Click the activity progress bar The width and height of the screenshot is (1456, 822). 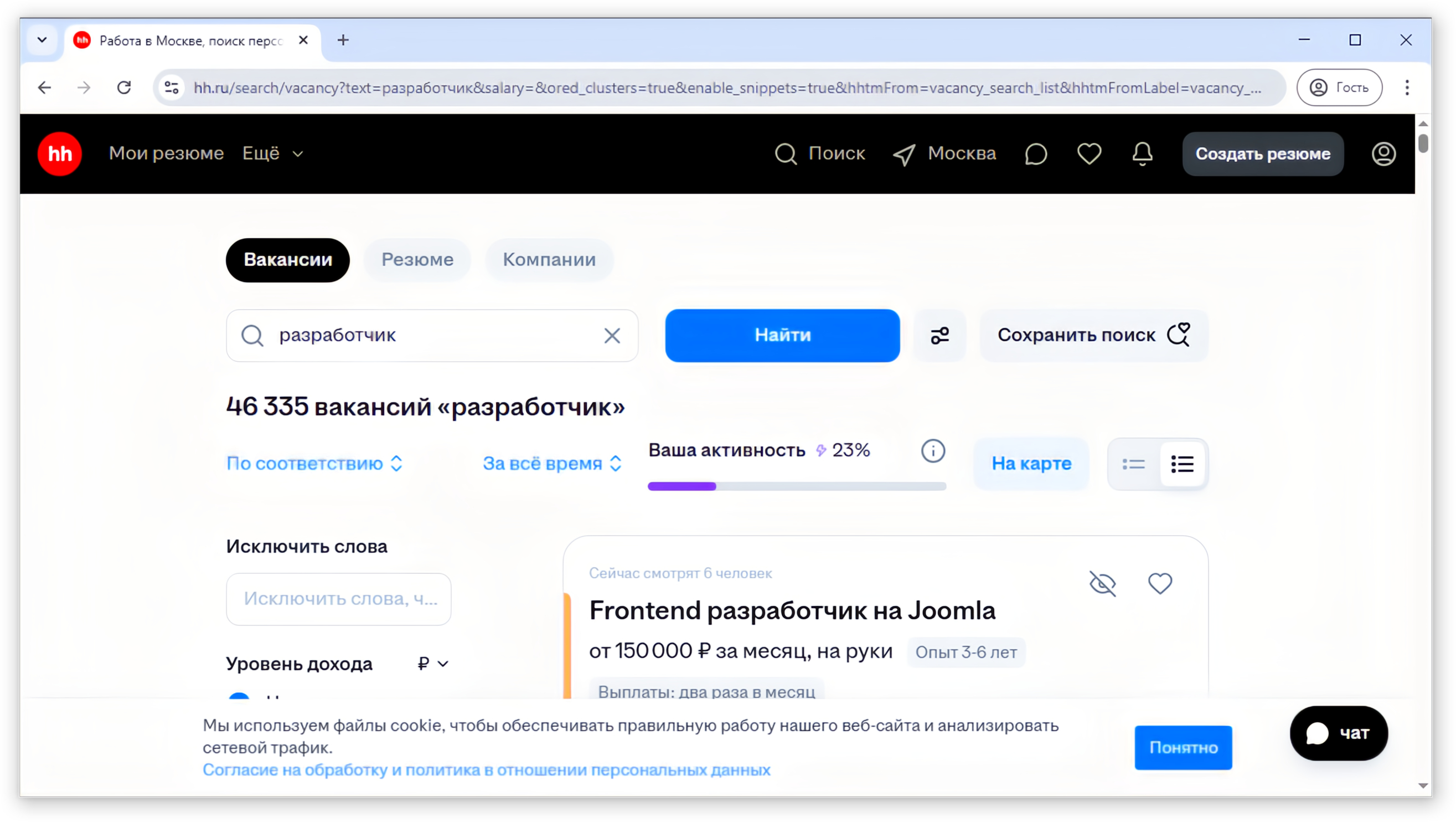pyautogui.click(x=797, y=486)
